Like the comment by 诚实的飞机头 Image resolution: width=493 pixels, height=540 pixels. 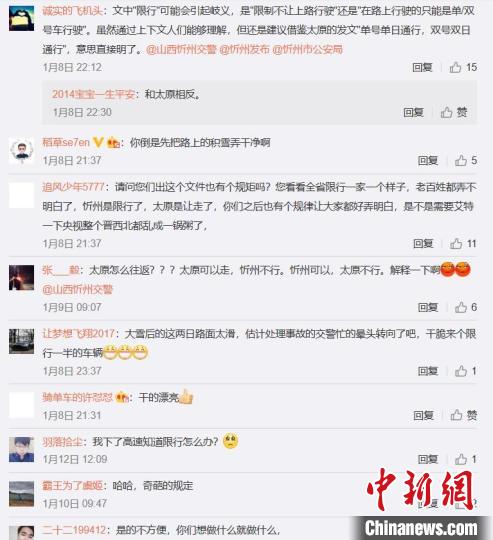pos(463,67)
